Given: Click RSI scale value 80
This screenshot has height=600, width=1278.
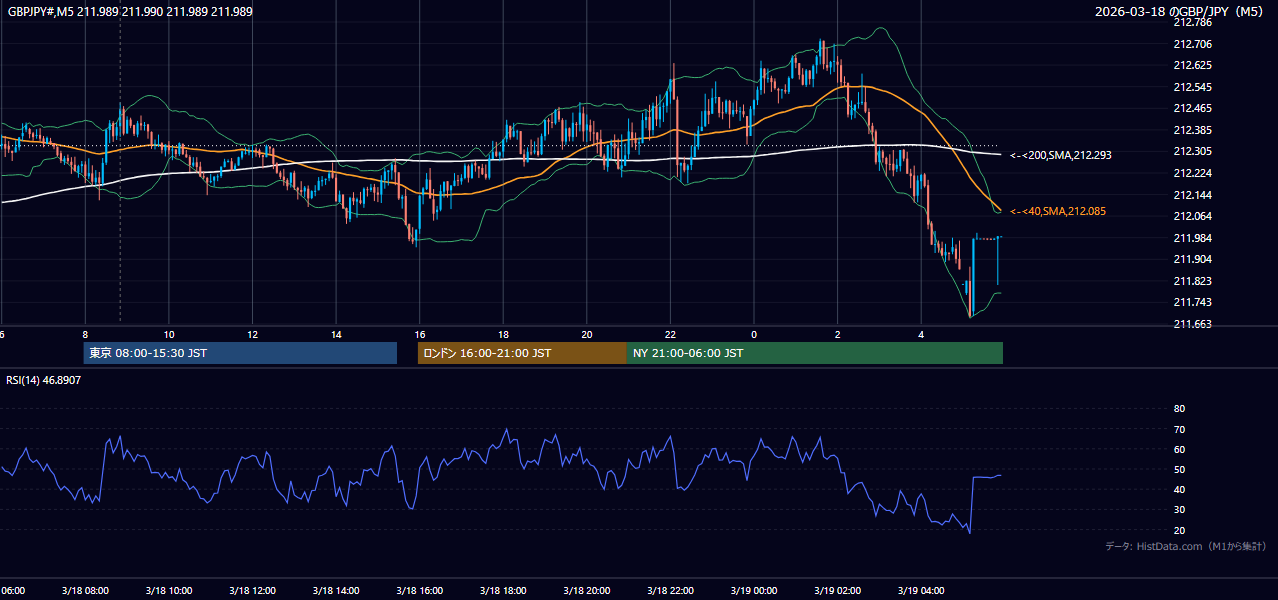Looking at the screenshot, I should click(1179, 409).
